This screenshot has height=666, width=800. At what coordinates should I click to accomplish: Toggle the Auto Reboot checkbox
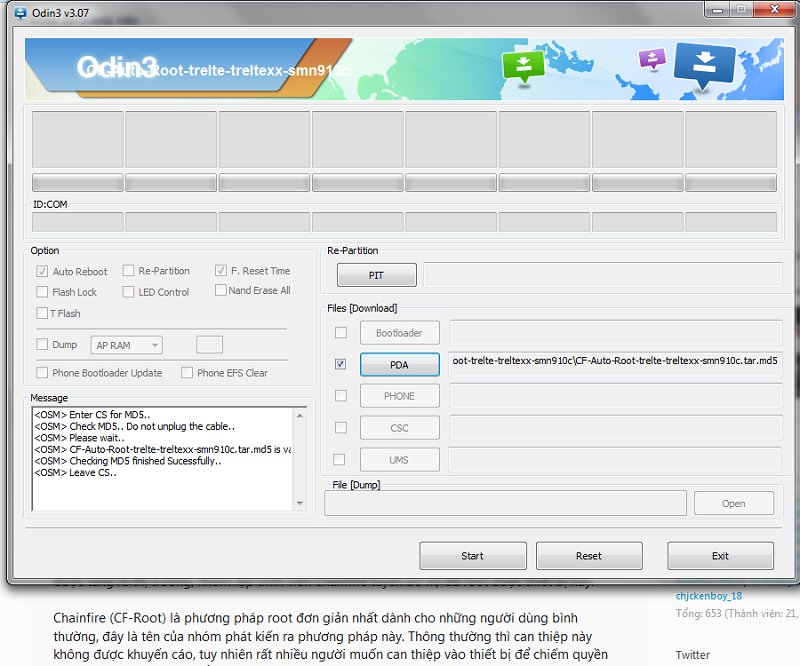[x=42, y=272]
